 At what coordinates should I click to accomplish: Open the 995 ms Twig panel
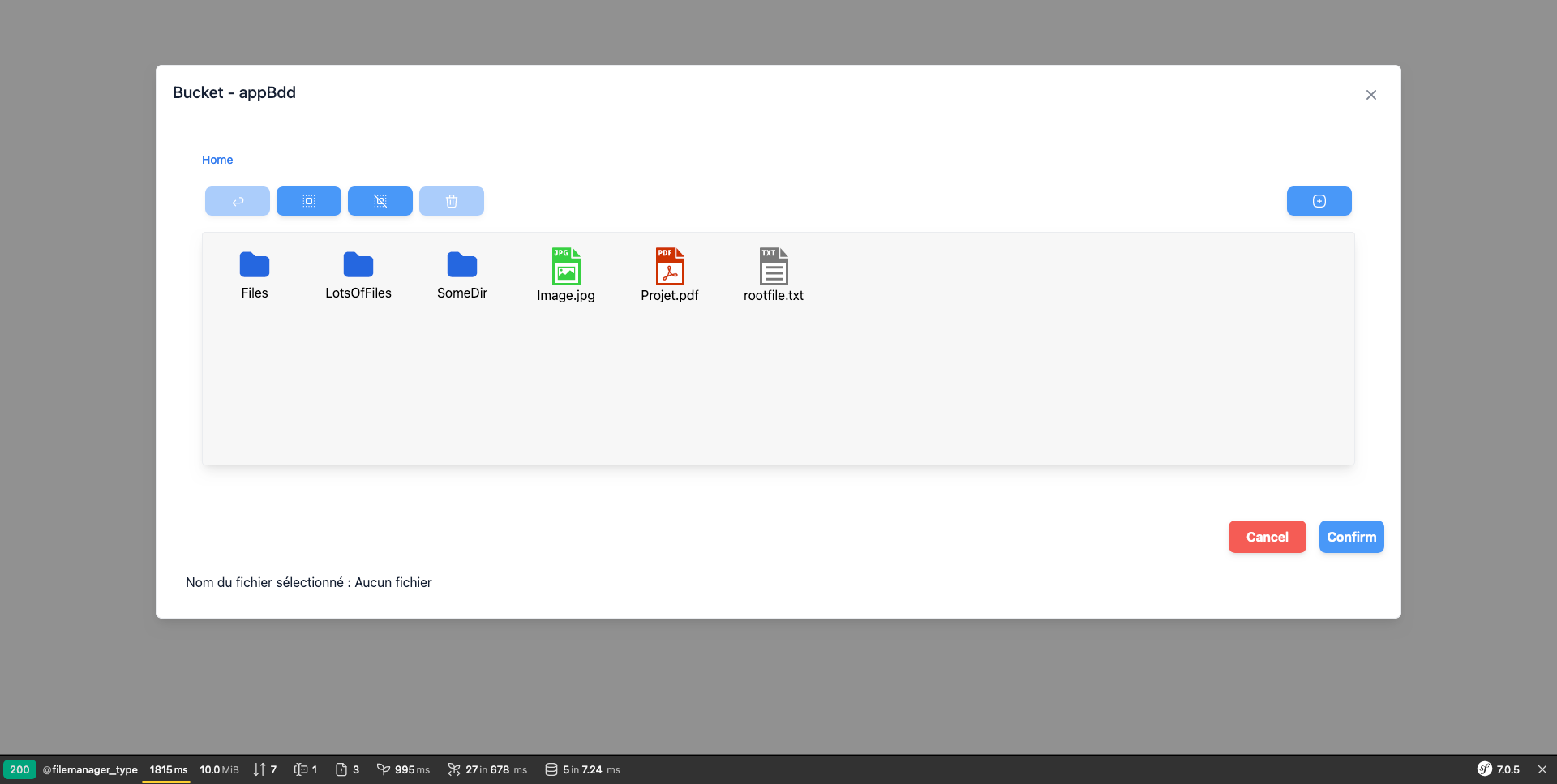403,769
